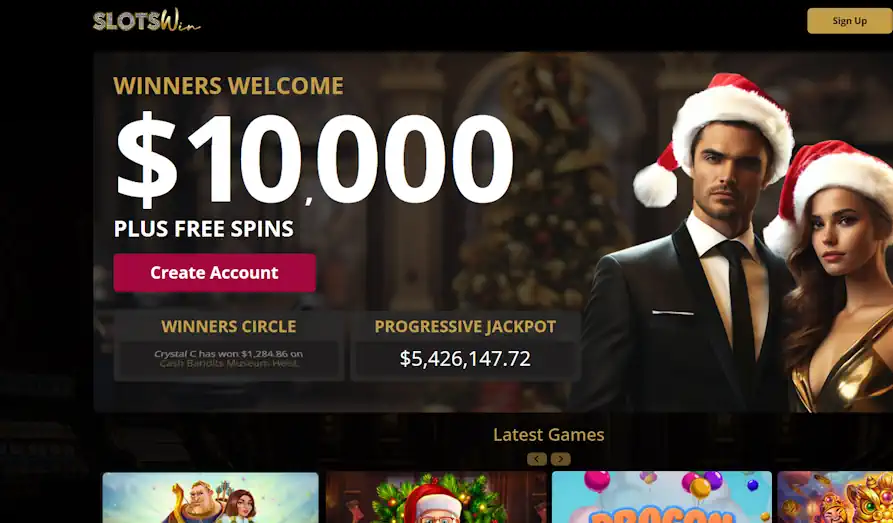Image resolution: width=893 pixels, height=523 pixels.
Task: Click the Latest Games section title
Action: click(x=548, y=435)
